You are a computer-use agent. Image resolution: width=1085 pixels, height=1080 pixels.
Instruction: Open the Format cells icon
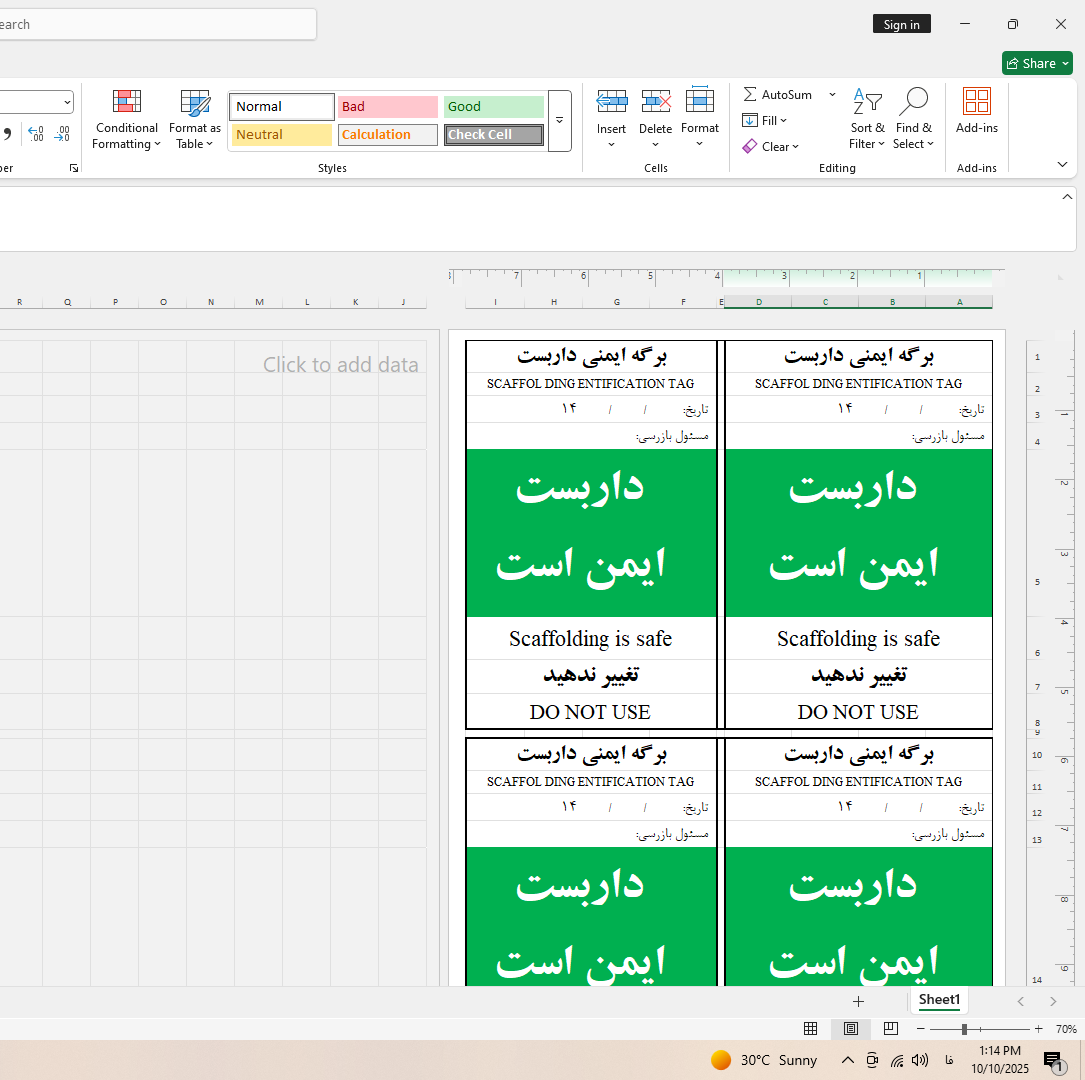coord(699,101)
